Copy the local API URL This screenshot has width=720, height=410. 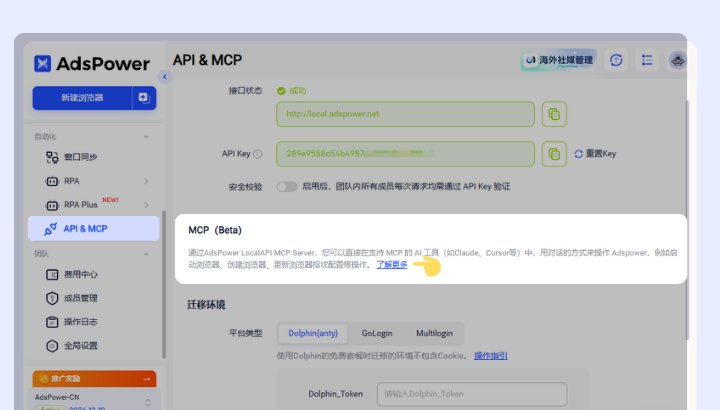click(x=554, y=114)
